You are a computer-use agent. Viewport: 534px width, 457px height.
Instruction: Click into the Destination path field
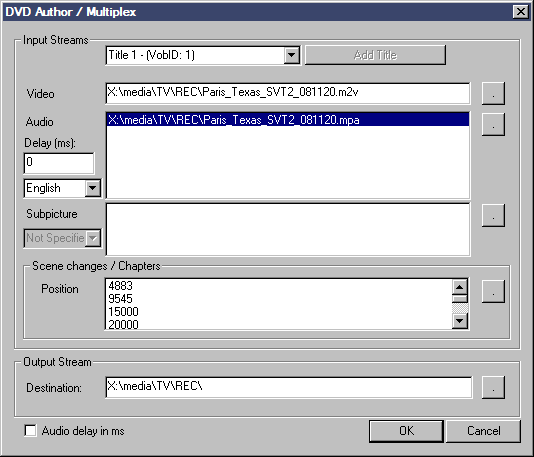coord(289,387)
